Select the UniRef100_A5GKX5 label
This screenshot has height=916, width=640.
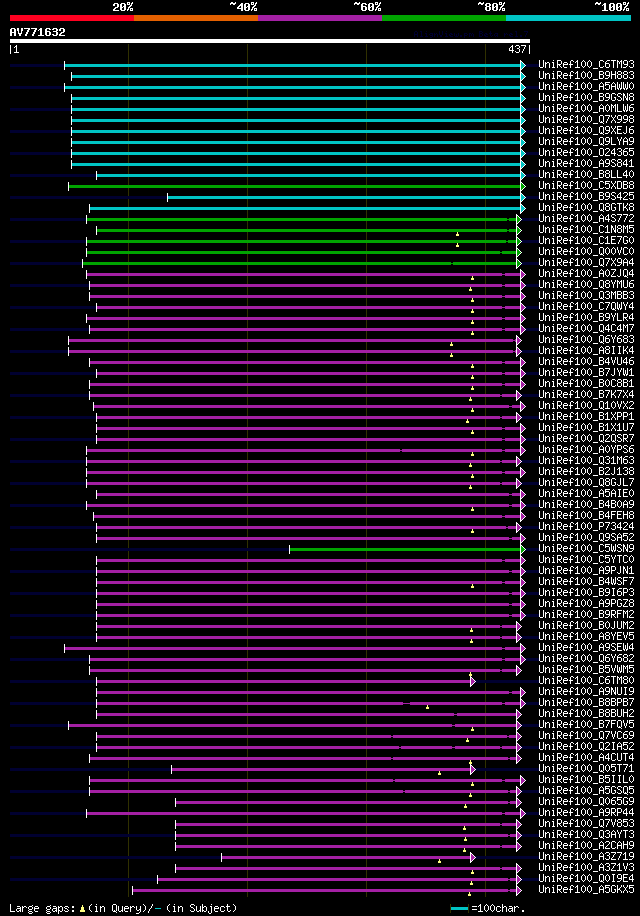click(x=586, y=890)
